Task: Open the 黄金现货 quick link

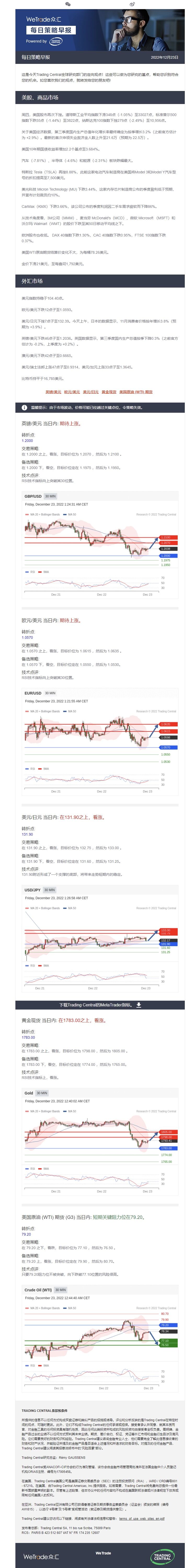Action: coord(109,392)
